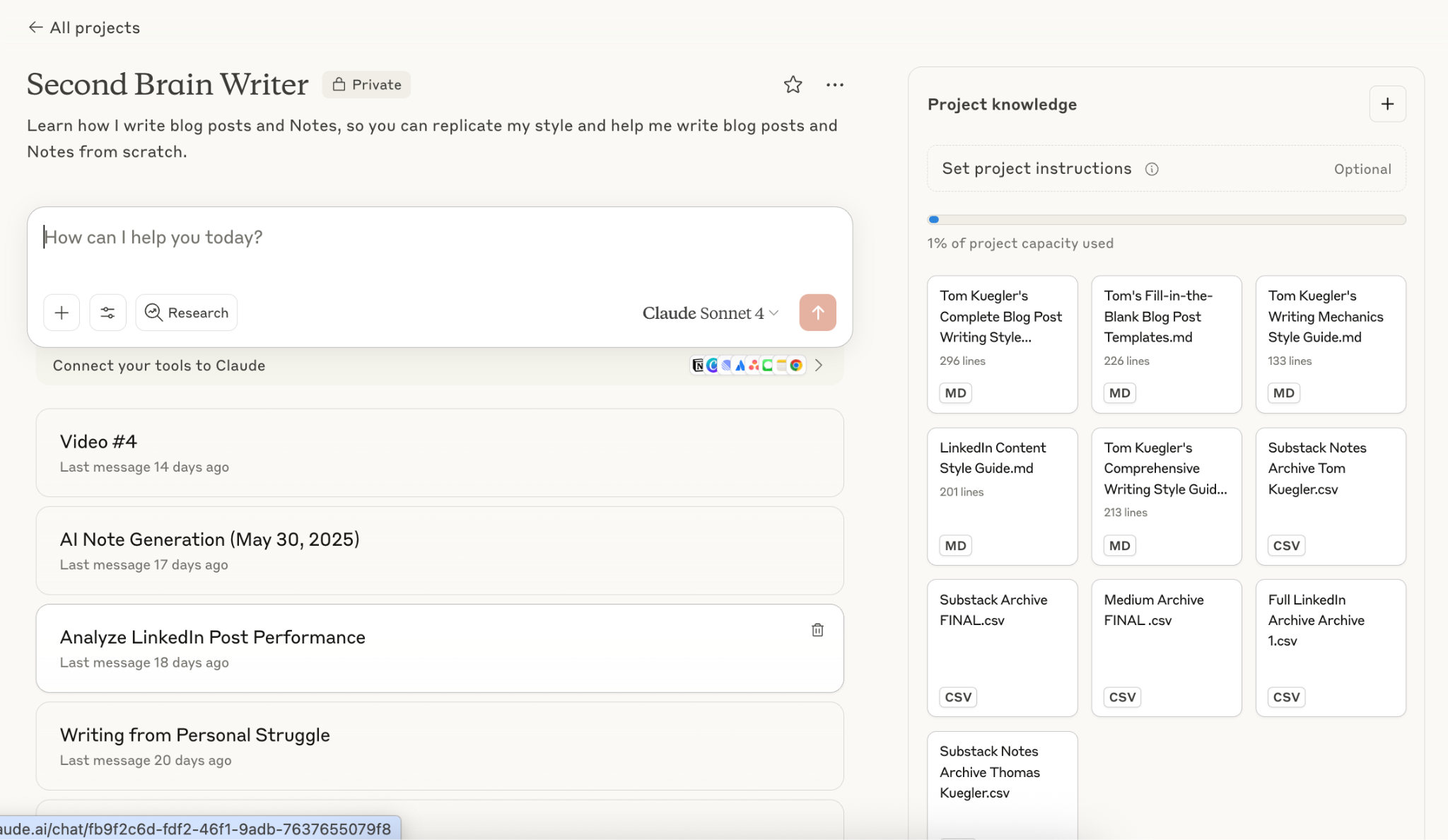Click the info icon beside project instructions
The width and height of the screenshot is (1448, 840).
point(1152,169)
